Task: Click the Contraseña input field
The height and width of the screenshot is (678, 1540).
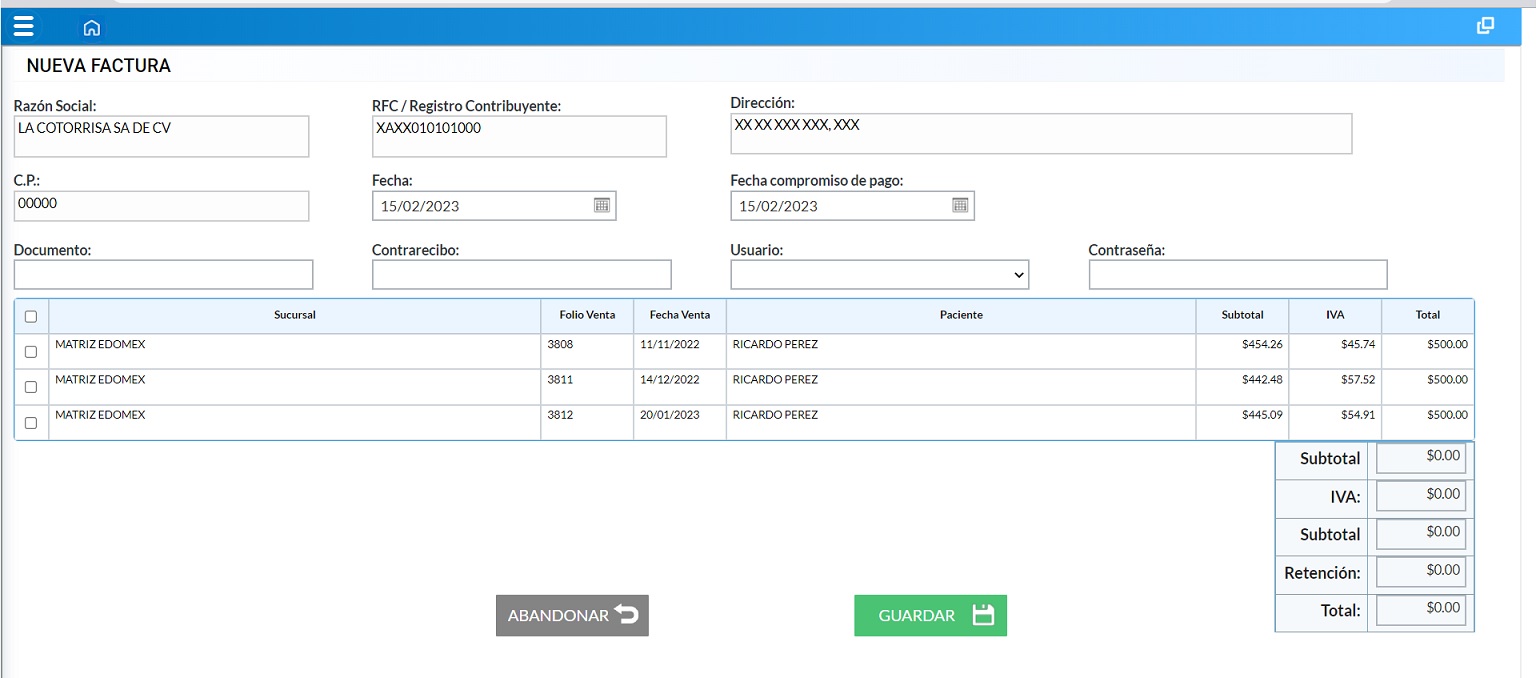Action: (1238, 275)
